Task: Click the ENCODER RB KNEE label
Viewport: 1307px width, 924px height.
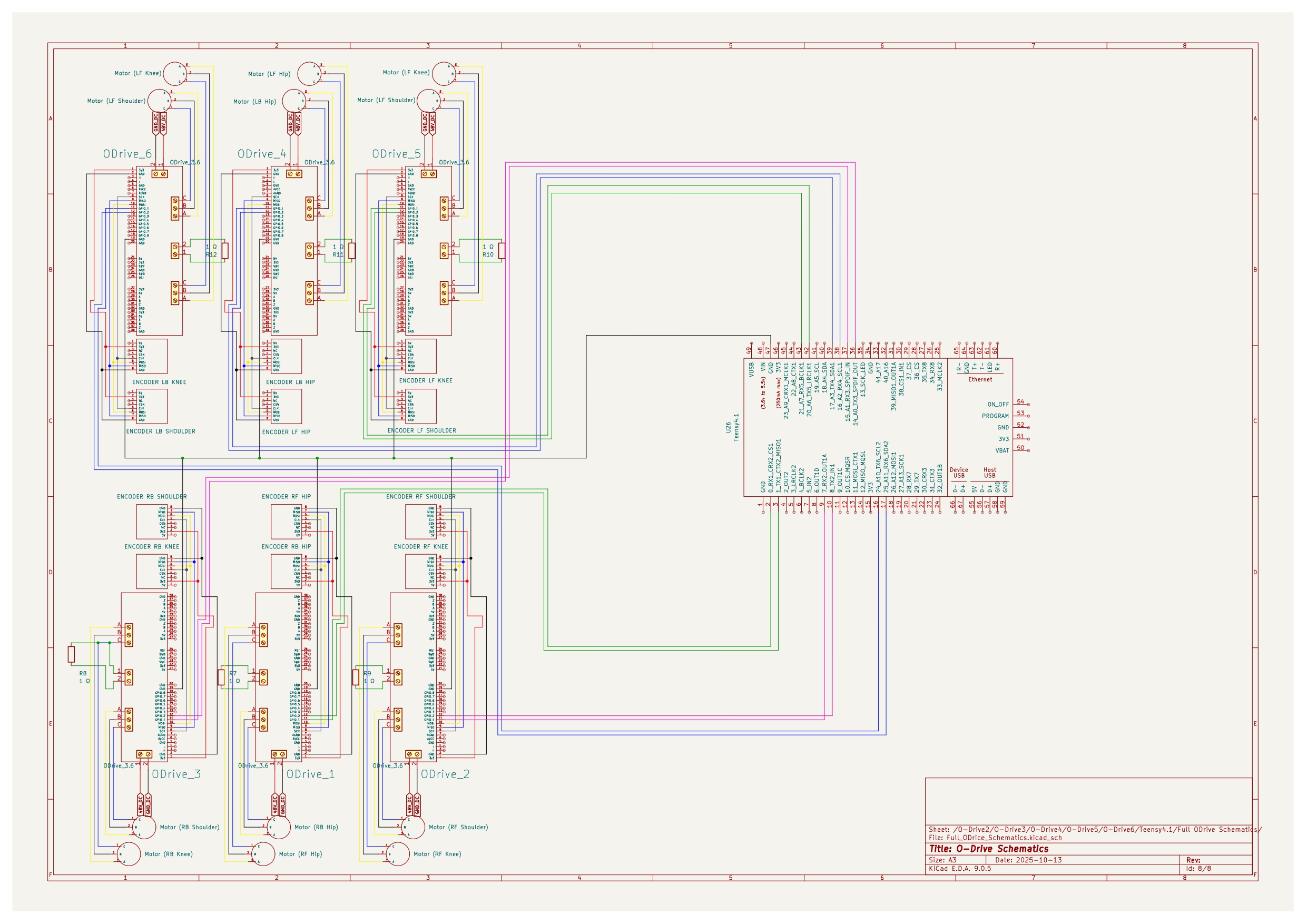Action: click(x=152, y=547)
